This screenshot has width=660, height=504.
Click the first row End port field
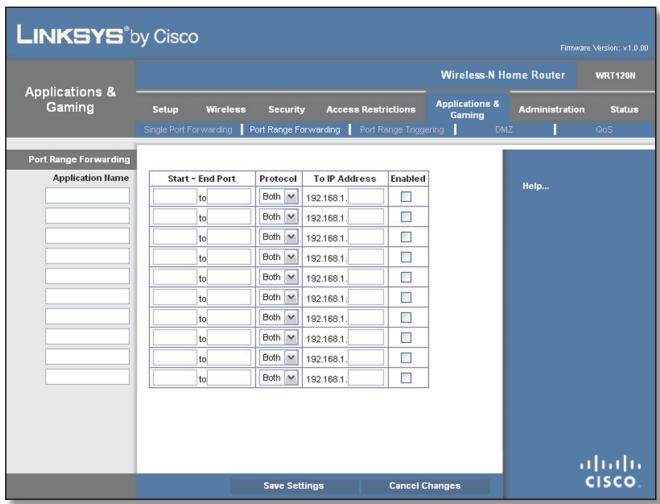(x=229, y=197)
